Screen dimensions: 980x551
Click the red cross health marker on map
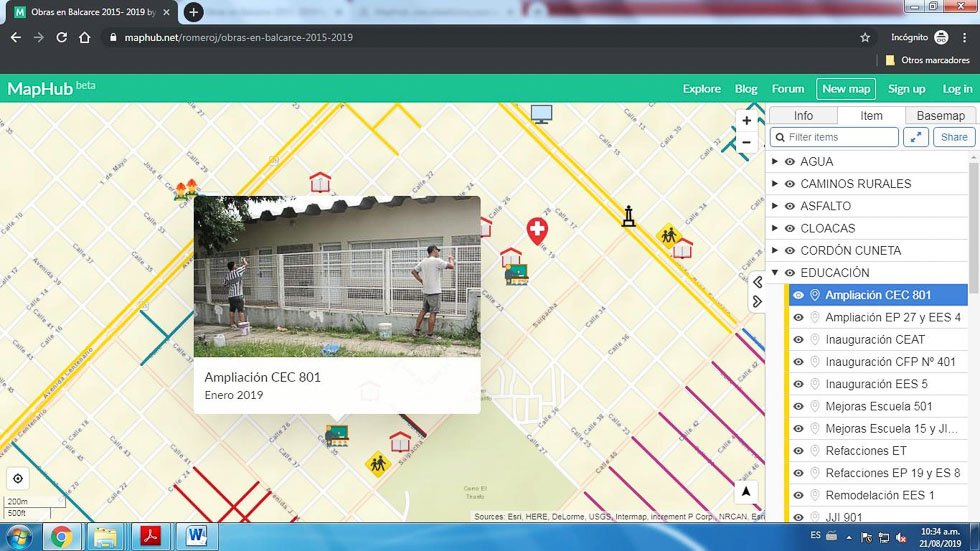[537, 230]
